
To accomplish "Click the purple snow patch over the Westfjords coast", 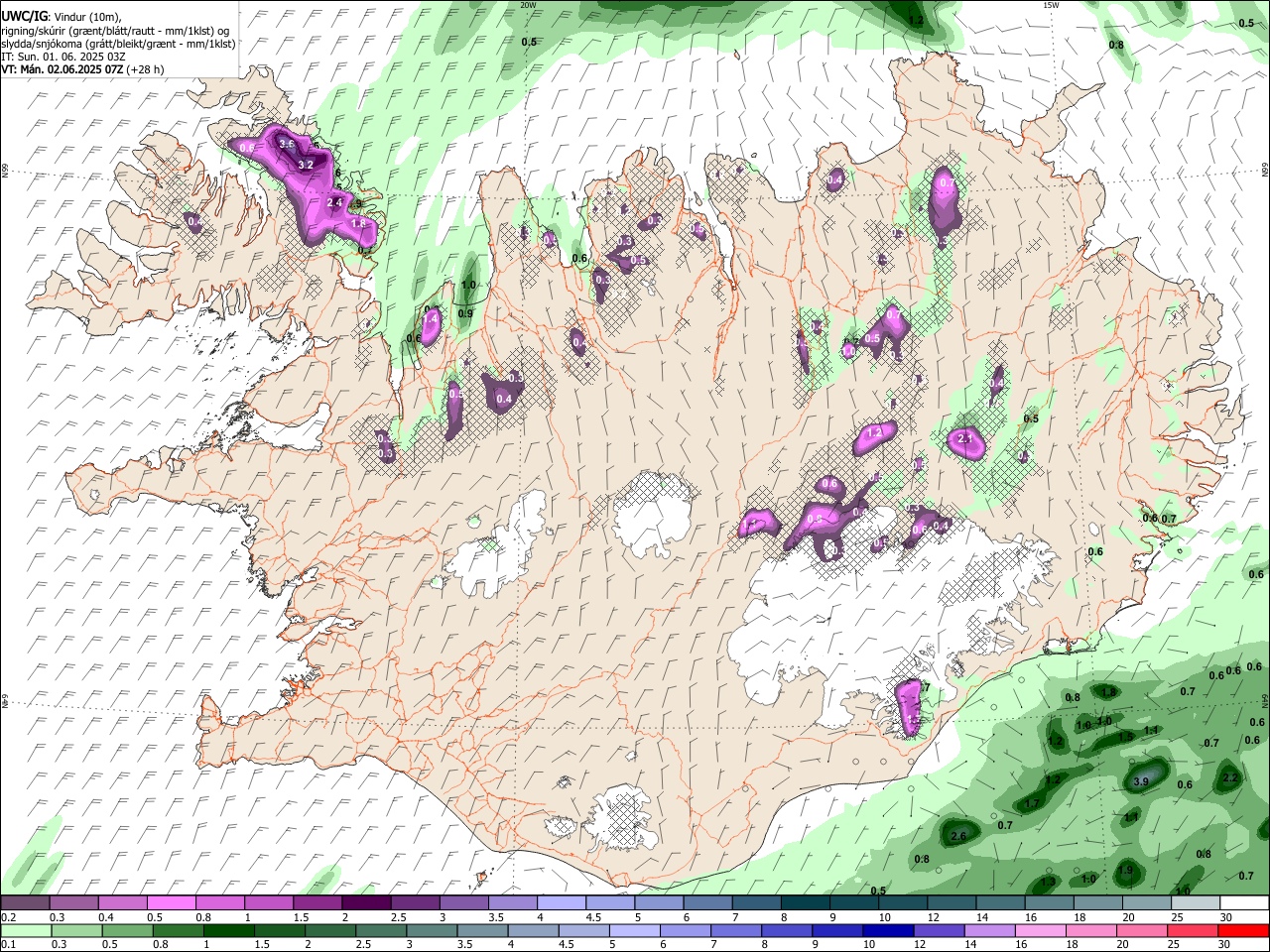I will click(x=308, y=183).
